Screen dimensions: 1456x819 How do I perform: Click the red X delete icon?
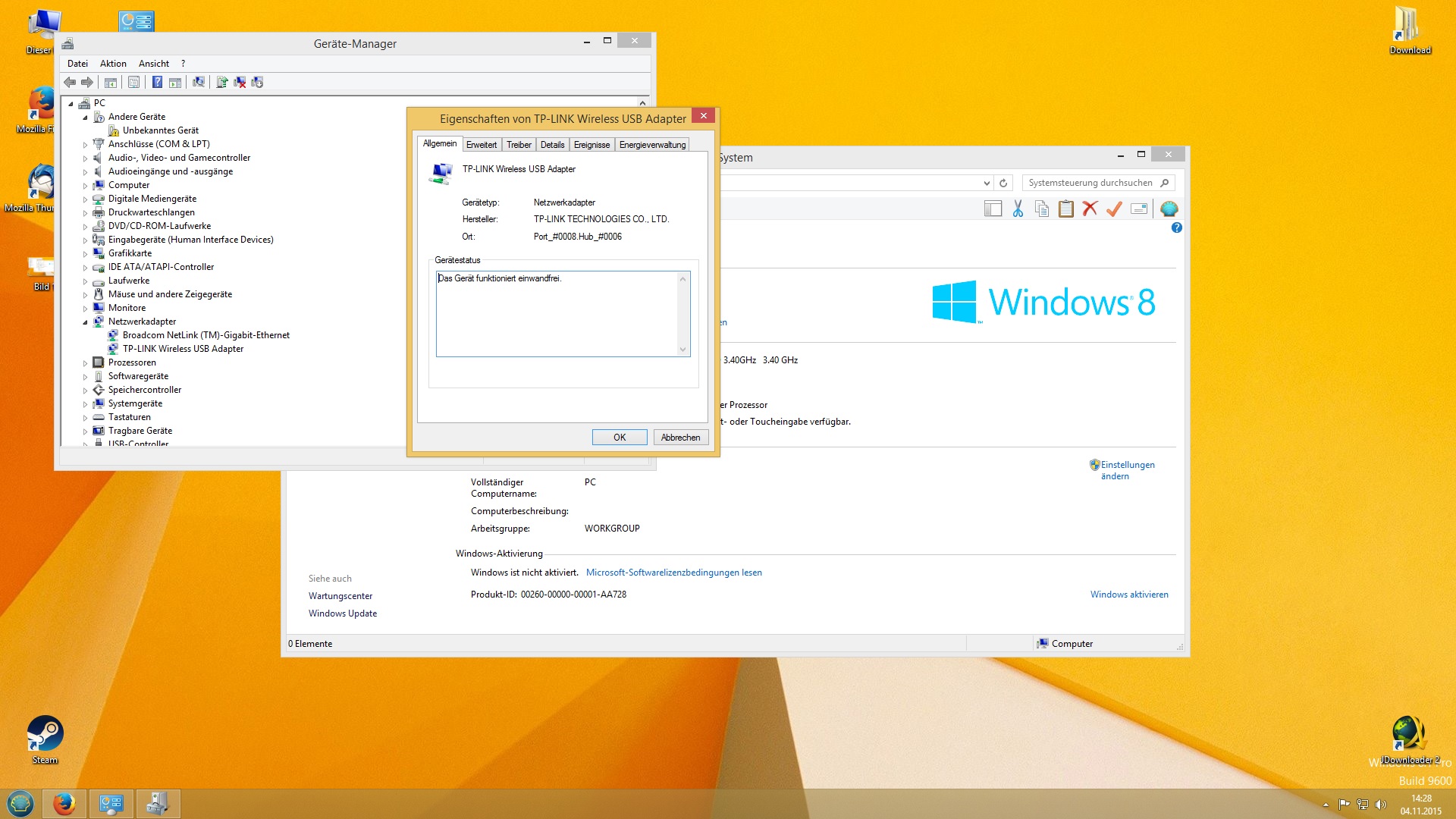(x=1090, y=209)
